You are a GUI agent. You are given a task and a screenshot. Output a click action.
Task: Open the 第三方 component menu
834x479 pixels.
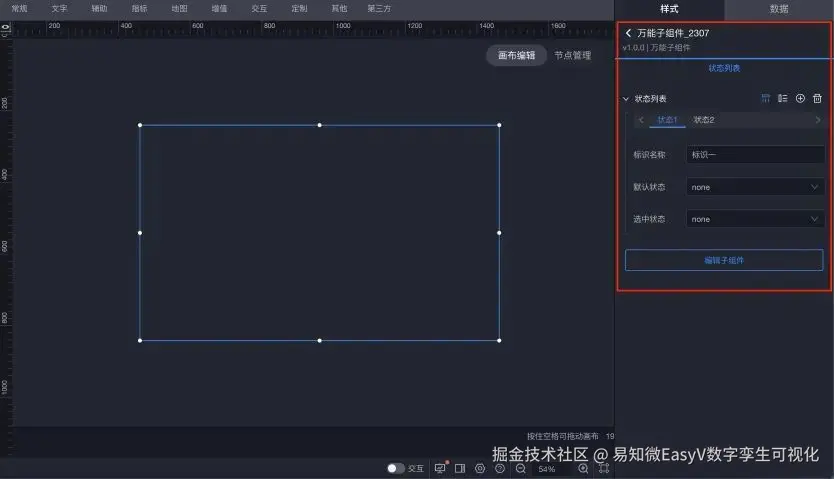click(379, 9)
